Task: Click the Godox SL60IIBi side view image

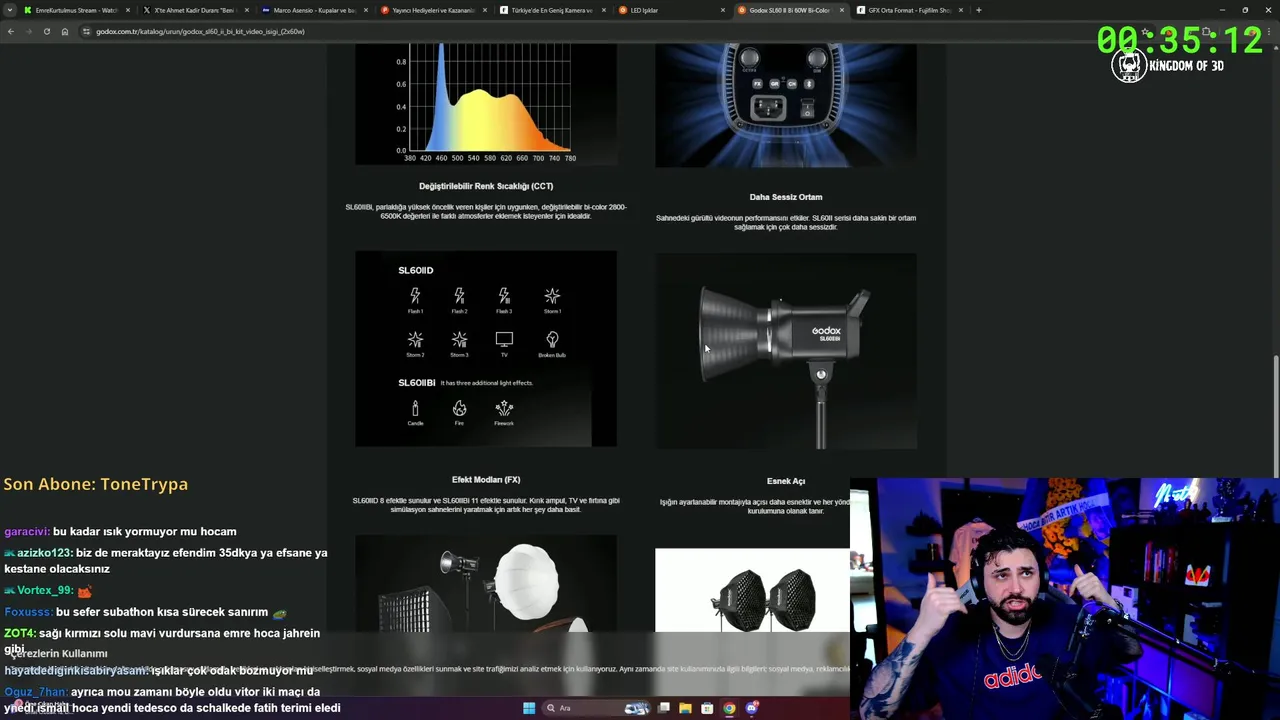Action: click(x=786, y=351)
